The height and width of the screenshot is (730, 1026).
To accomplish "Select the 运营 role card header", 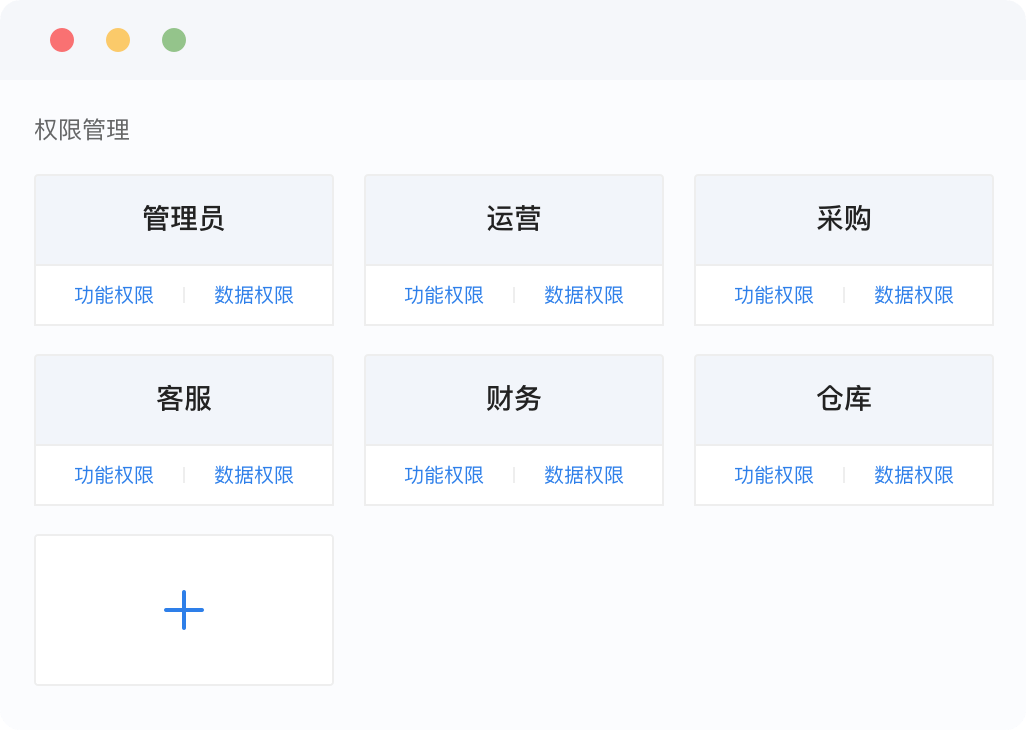I will (514, 219).
